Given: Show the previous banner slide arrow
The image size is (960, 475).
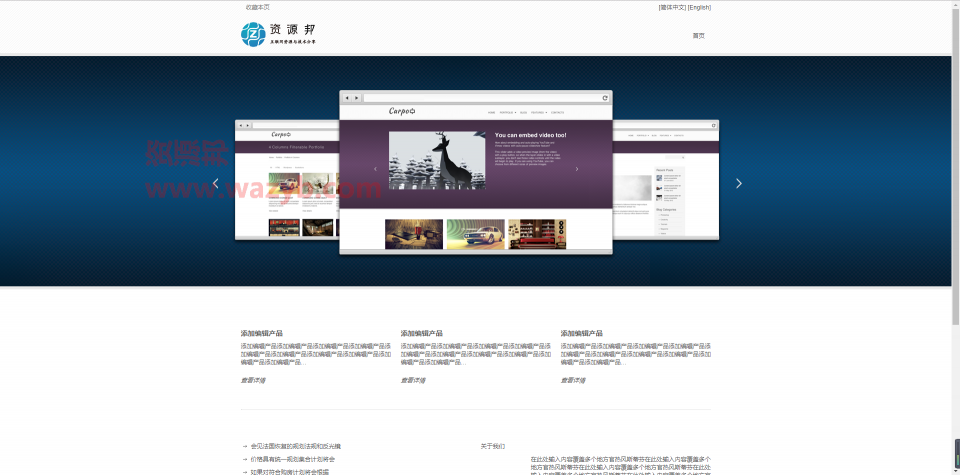Looking at the screenshot, I should 216,183.
